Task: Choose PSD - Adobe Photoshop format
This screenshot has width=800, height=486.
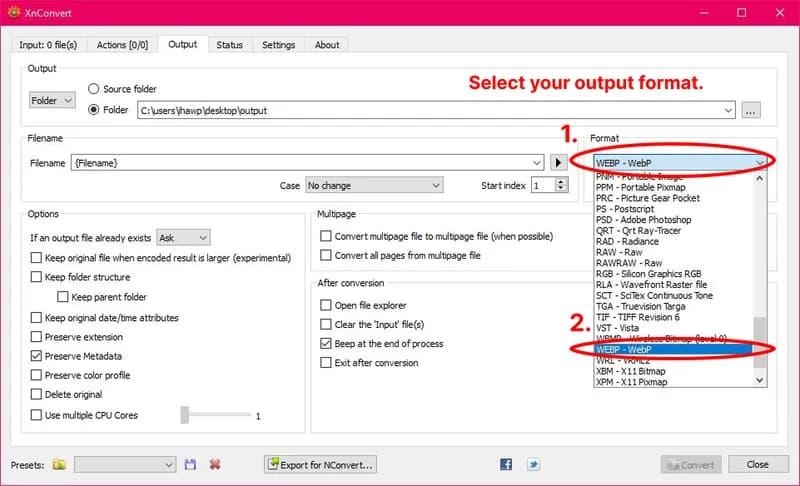Action: [673, 220]
